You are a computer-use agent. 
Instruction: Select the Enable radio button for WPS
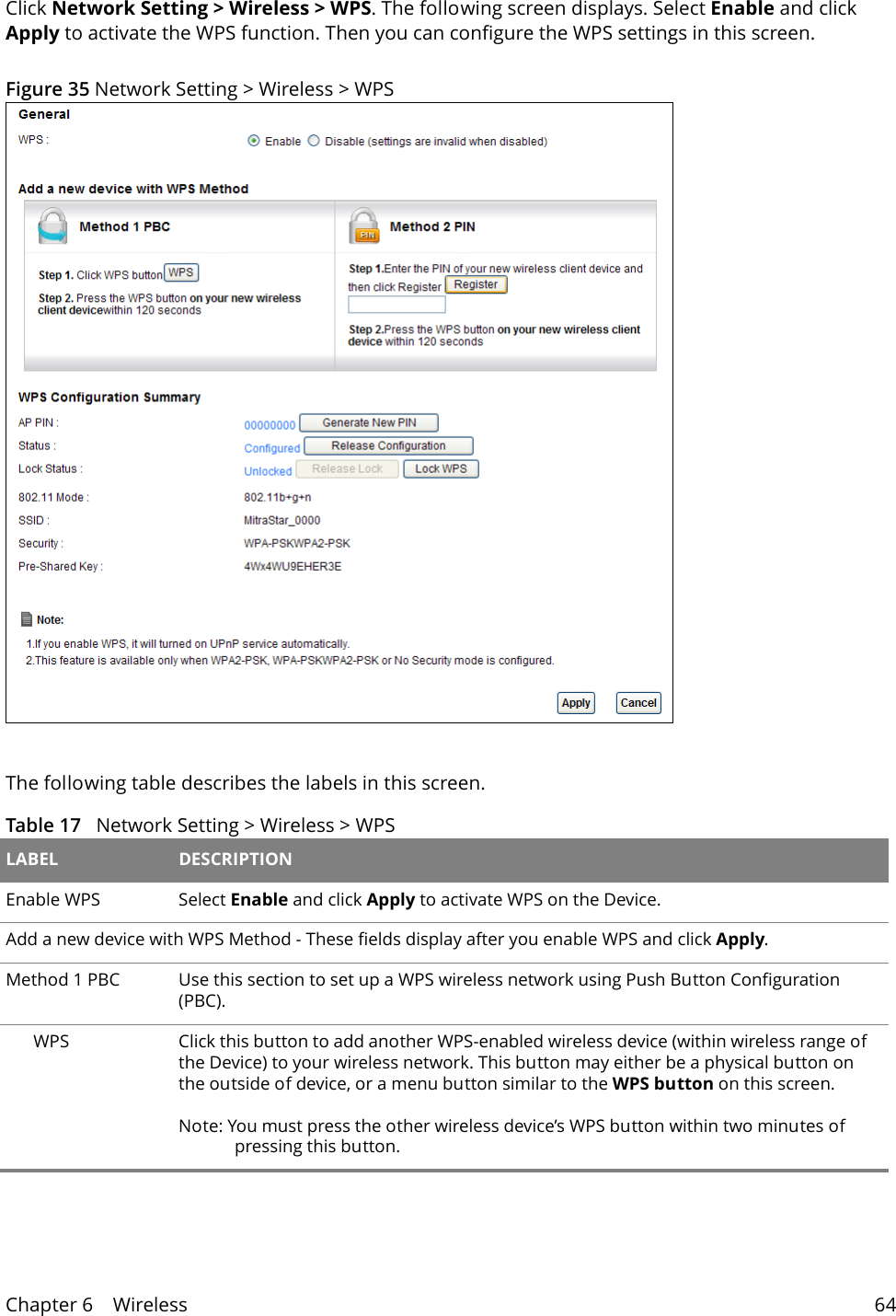(x=252, y=140)
